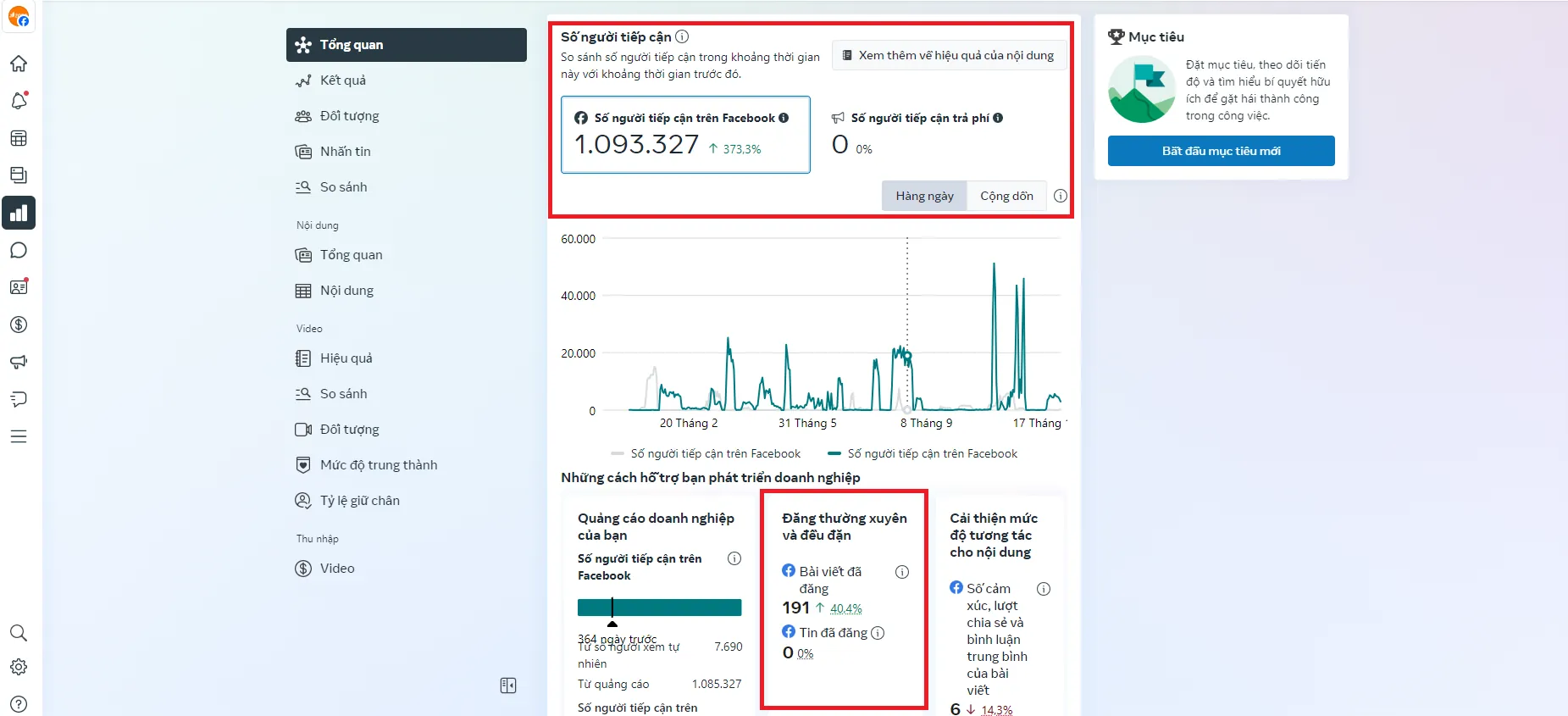Click the settings gear icon
Screen dimensions: 1568x716
pos(19,667)
